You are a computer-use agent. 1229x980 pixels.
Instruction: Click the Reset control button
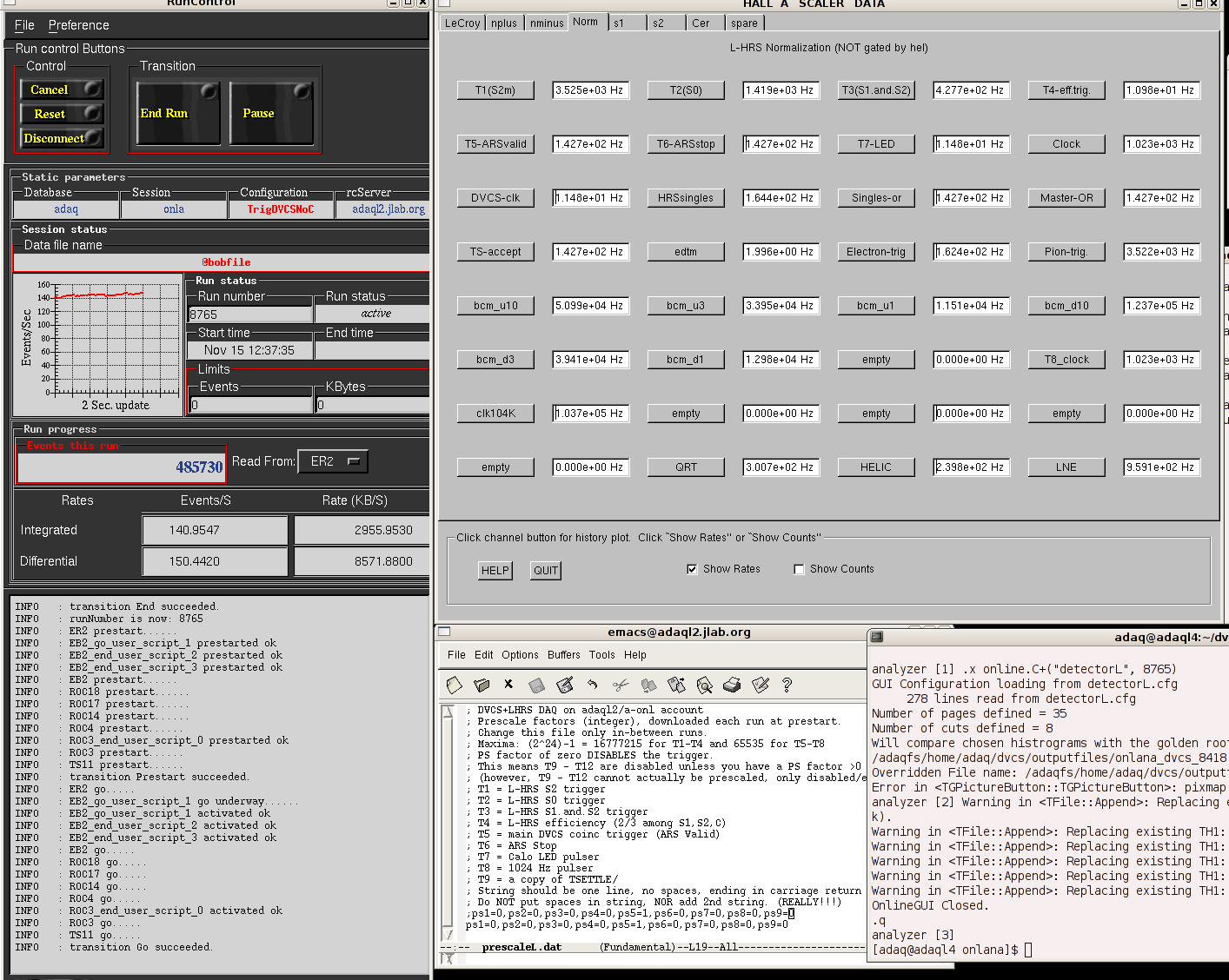(62, 114)
